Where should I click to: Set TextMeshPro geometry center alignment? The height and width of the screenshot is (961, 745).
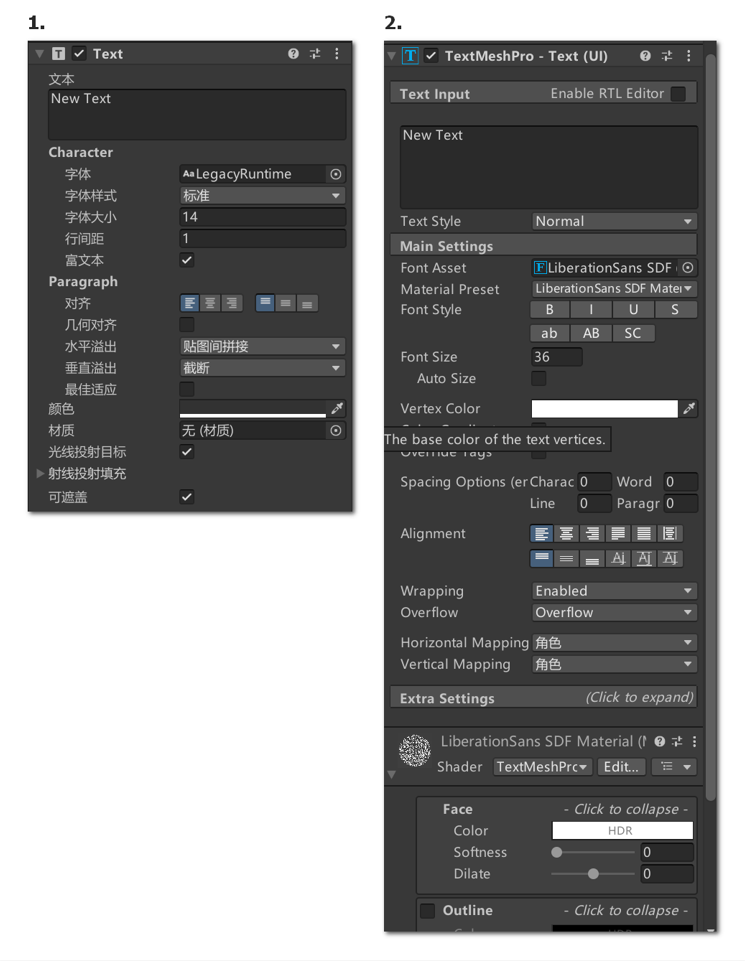(x=670, y=534)
